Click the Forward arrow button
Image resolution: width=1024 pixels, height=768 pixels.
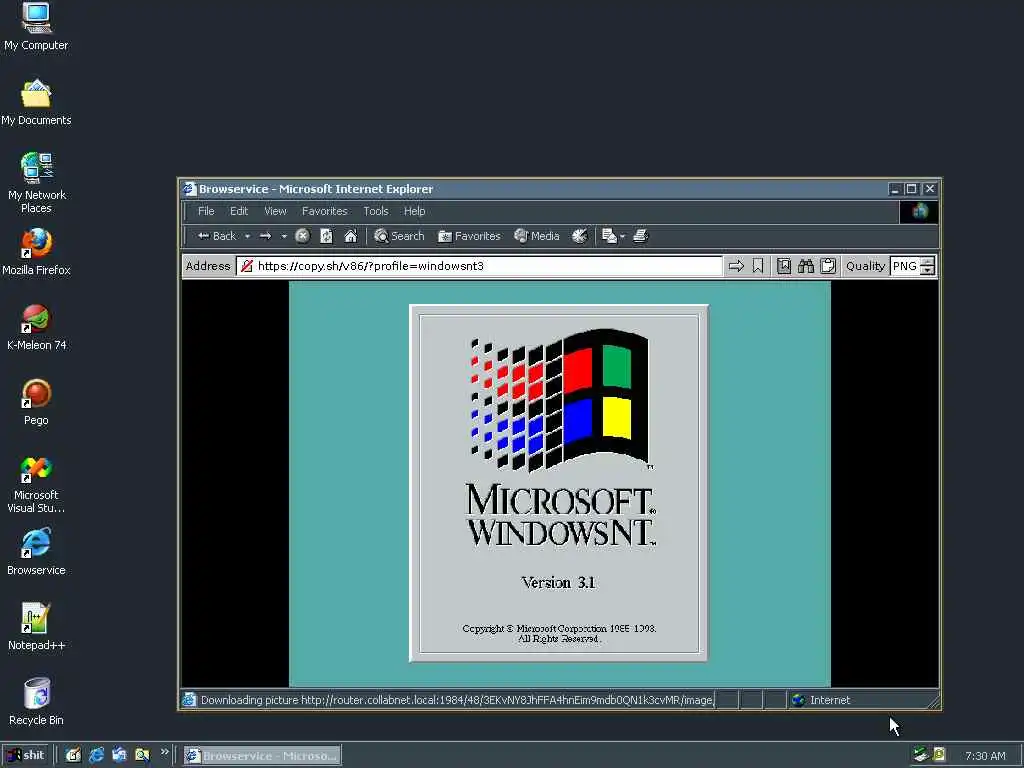pyautogui.click(x=265, y=236)
